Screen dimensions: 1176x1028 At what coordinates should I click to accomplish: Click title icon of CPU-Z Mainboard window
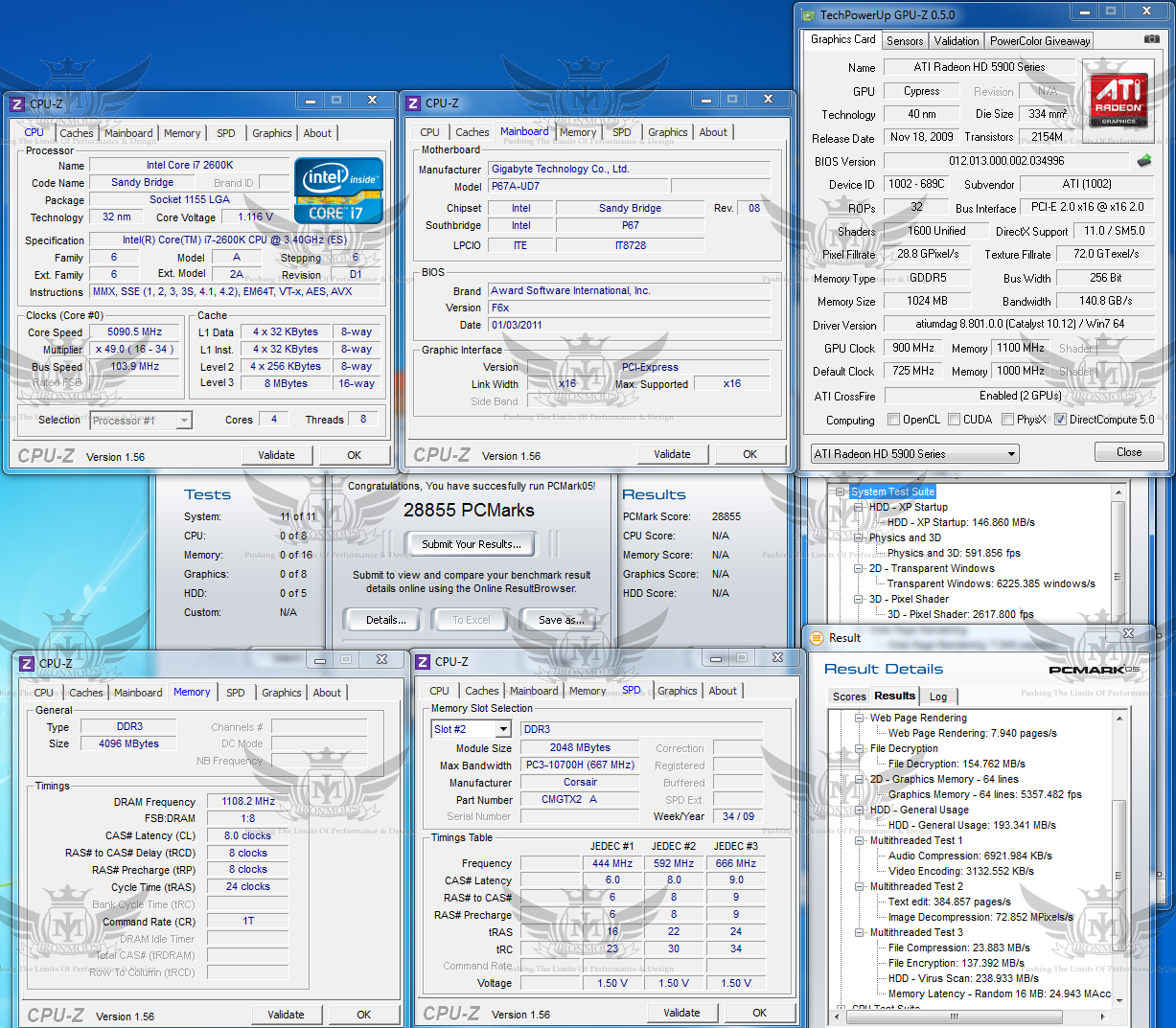[x=413, y=103]
